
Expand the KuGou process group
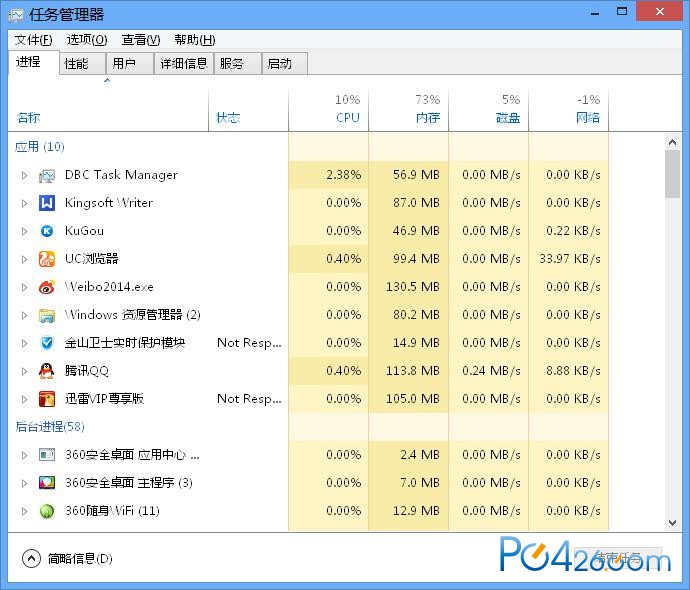coord(25,231)
